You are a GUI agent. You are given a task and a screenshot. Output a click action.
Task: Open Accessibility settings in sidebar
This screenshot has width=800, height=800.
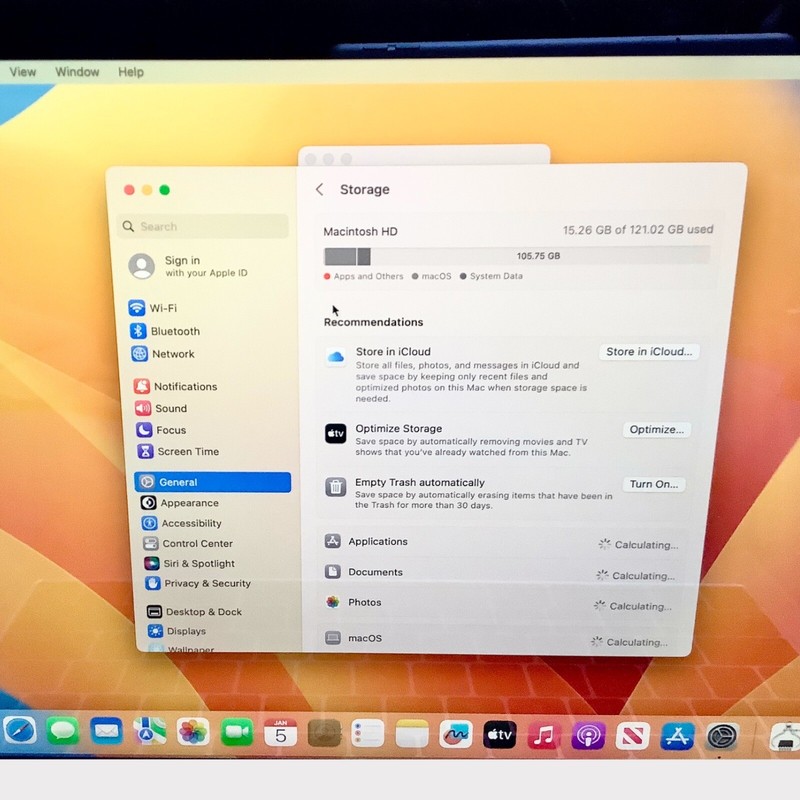pos(182,523)
